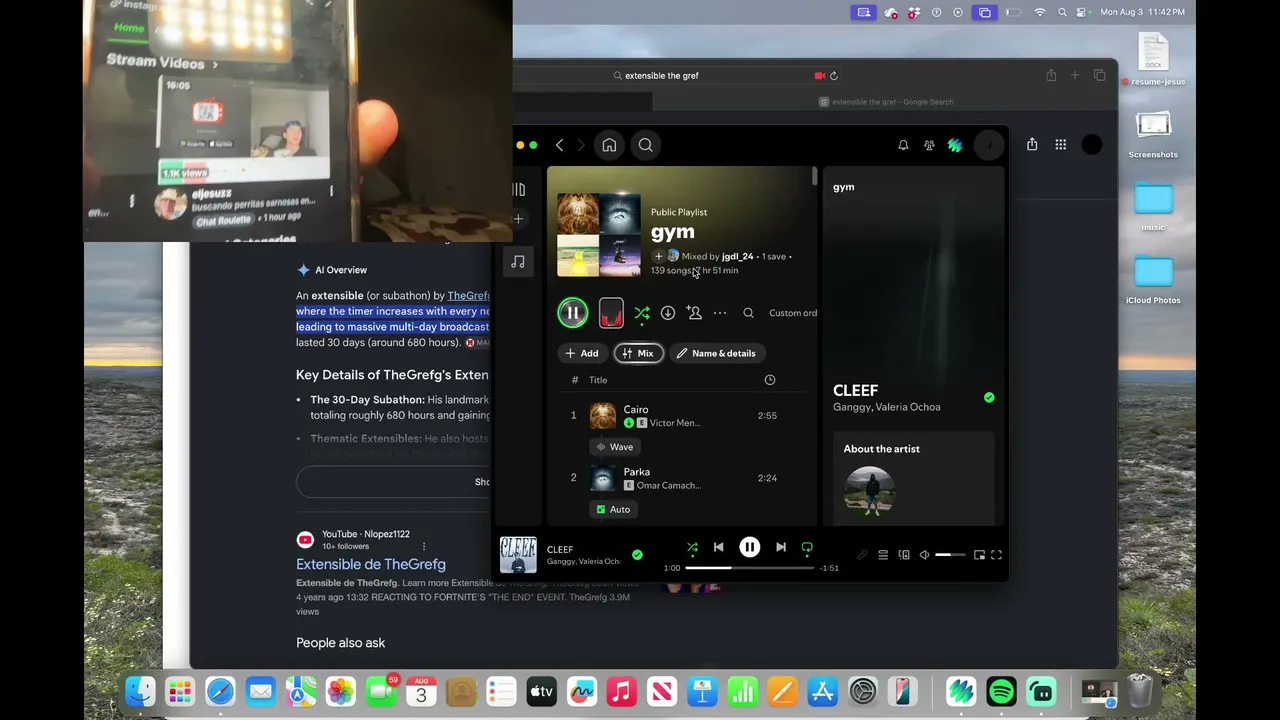Image resolution: width=1280 pixels, height=720 pixels.
Task: Open Extensible de TheGrefg YouTube result
Action: click(x=371, y=564)
